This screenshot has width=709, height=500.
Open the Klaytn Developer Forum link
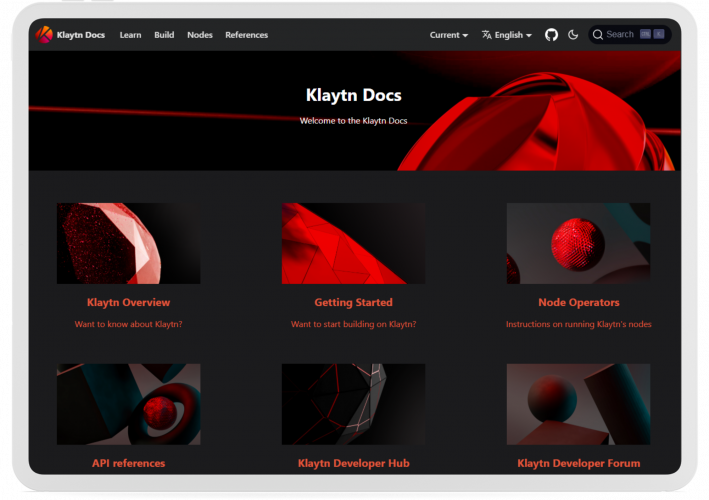(579, 463)
